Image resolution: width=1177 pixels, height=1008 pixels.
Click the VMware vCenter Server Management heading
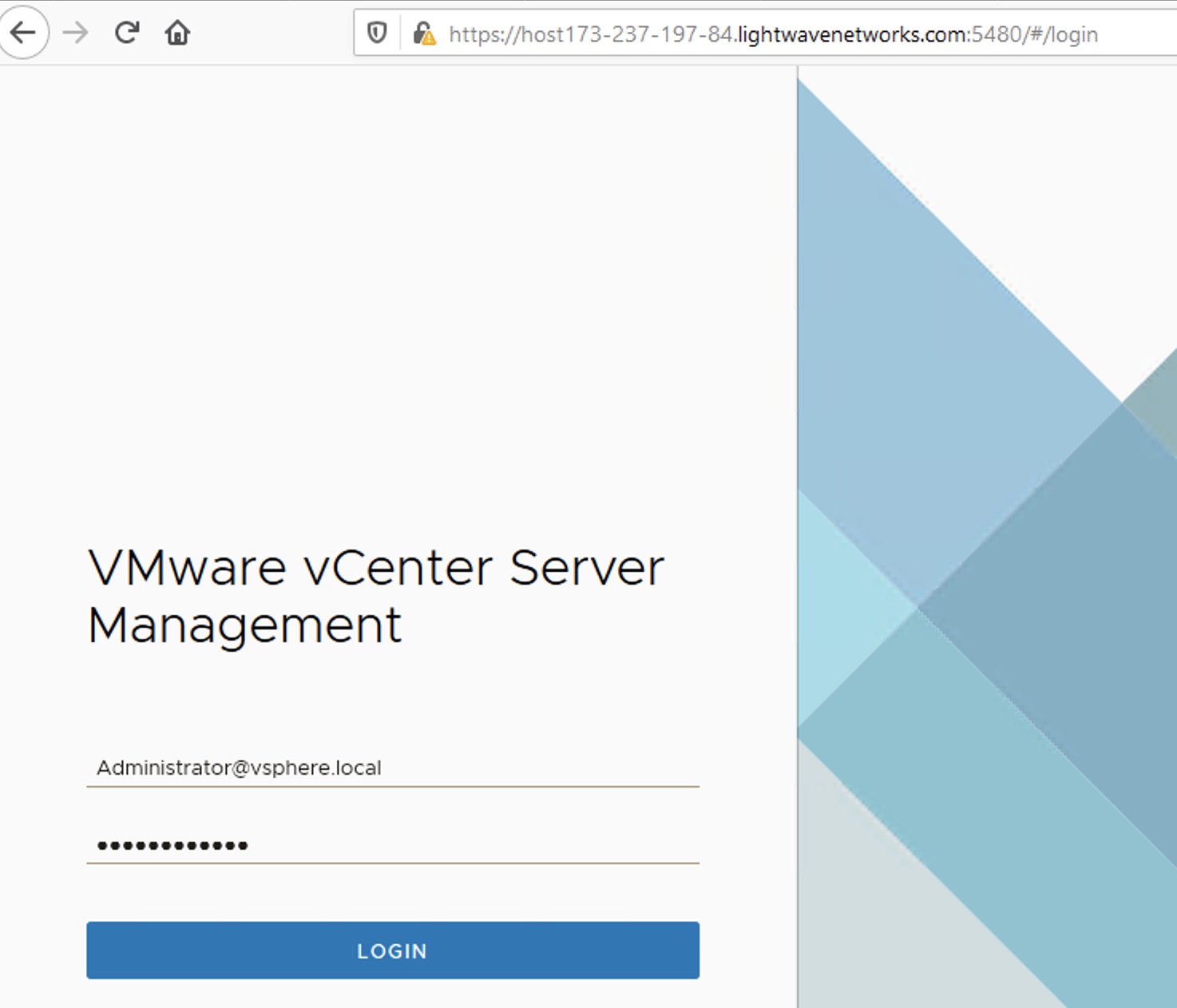[x=375, y=597]
